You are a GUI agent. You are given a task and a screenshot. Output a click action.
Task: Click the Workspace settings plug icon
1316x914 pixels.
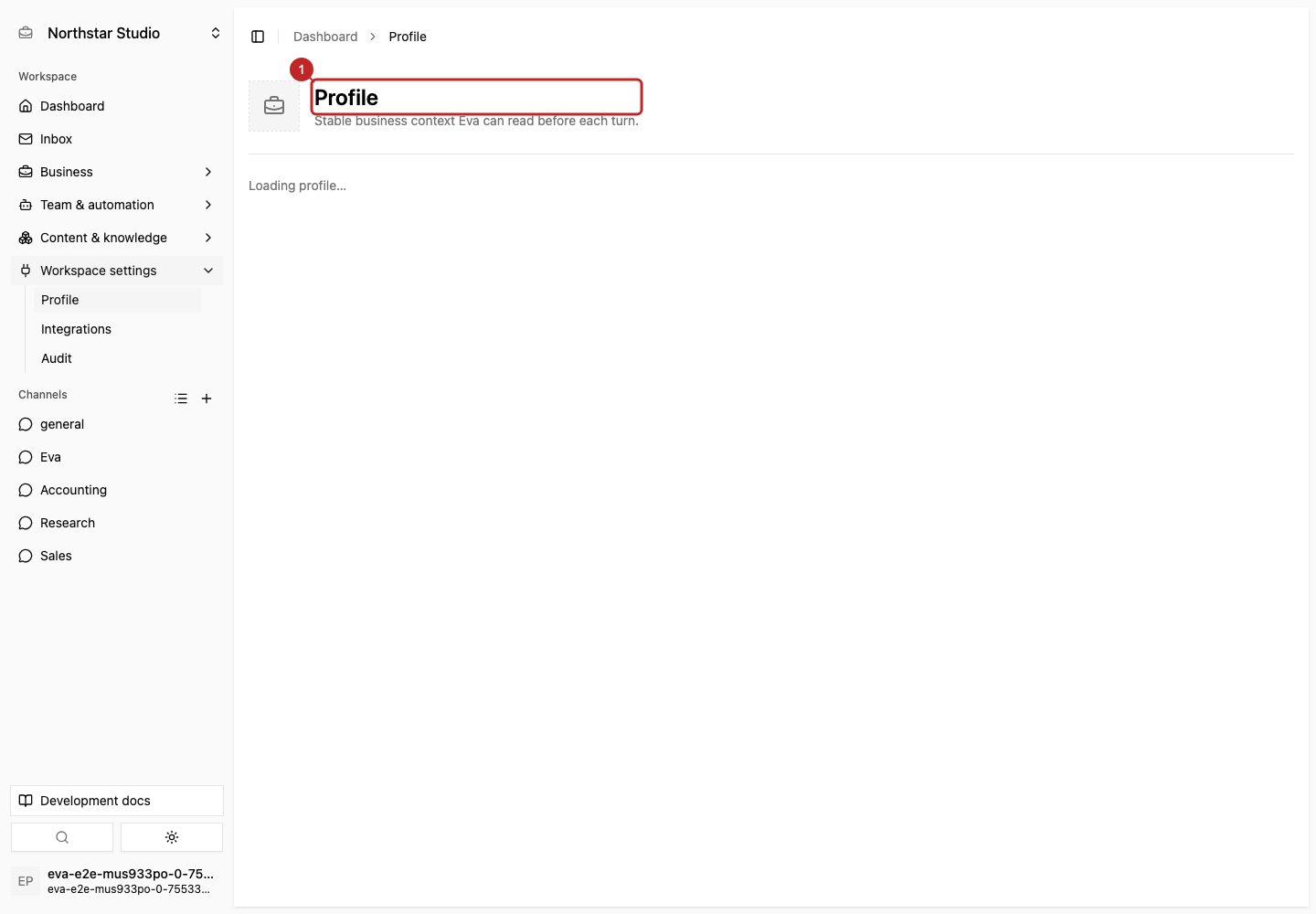click(26, 271)
